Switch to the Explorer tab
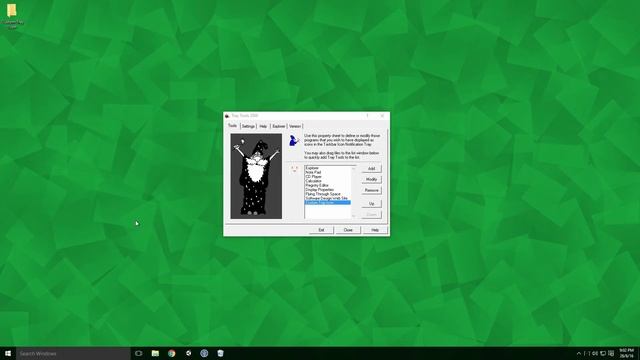Screen dimensions: 640x360 coord(279,126)
